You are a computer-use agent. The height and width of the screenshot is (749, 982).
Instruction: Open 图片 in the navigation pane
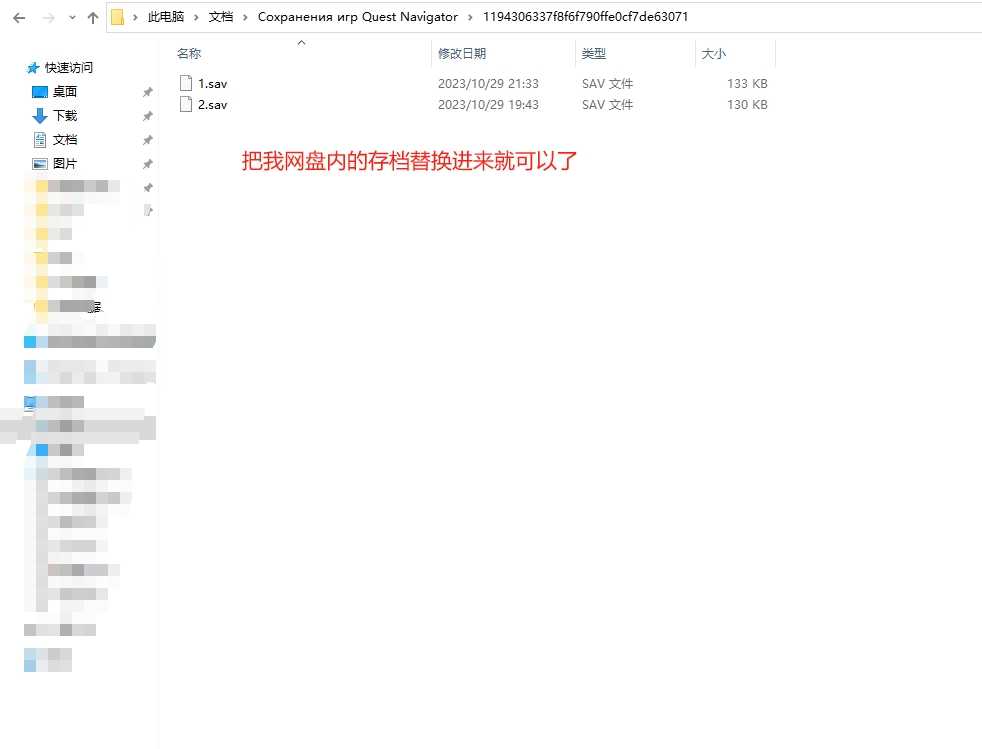[x=65, y=164]
